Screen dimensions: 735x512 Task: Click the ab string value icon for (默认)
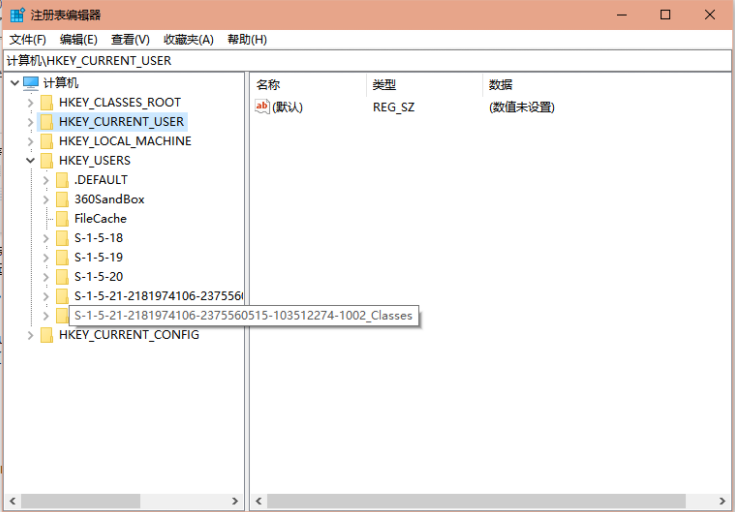262,107
